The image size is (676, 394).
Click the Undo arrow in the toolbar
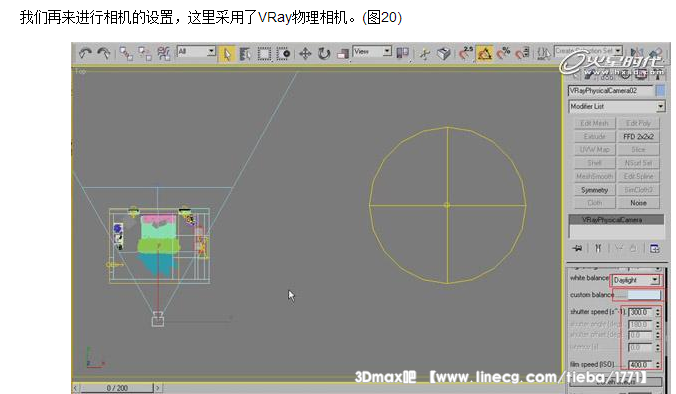click(x=85, y=53)
